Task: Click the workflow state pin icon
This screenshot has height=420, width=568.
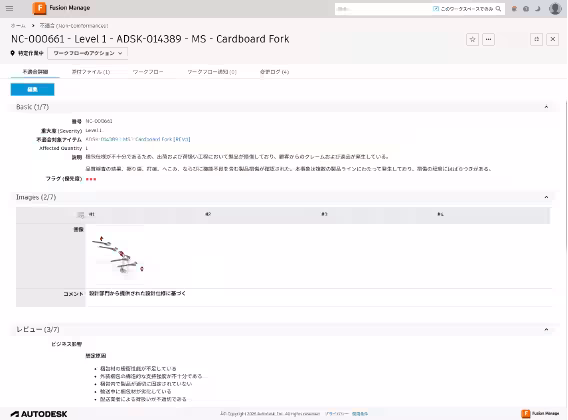Action: tap(12, 53)
